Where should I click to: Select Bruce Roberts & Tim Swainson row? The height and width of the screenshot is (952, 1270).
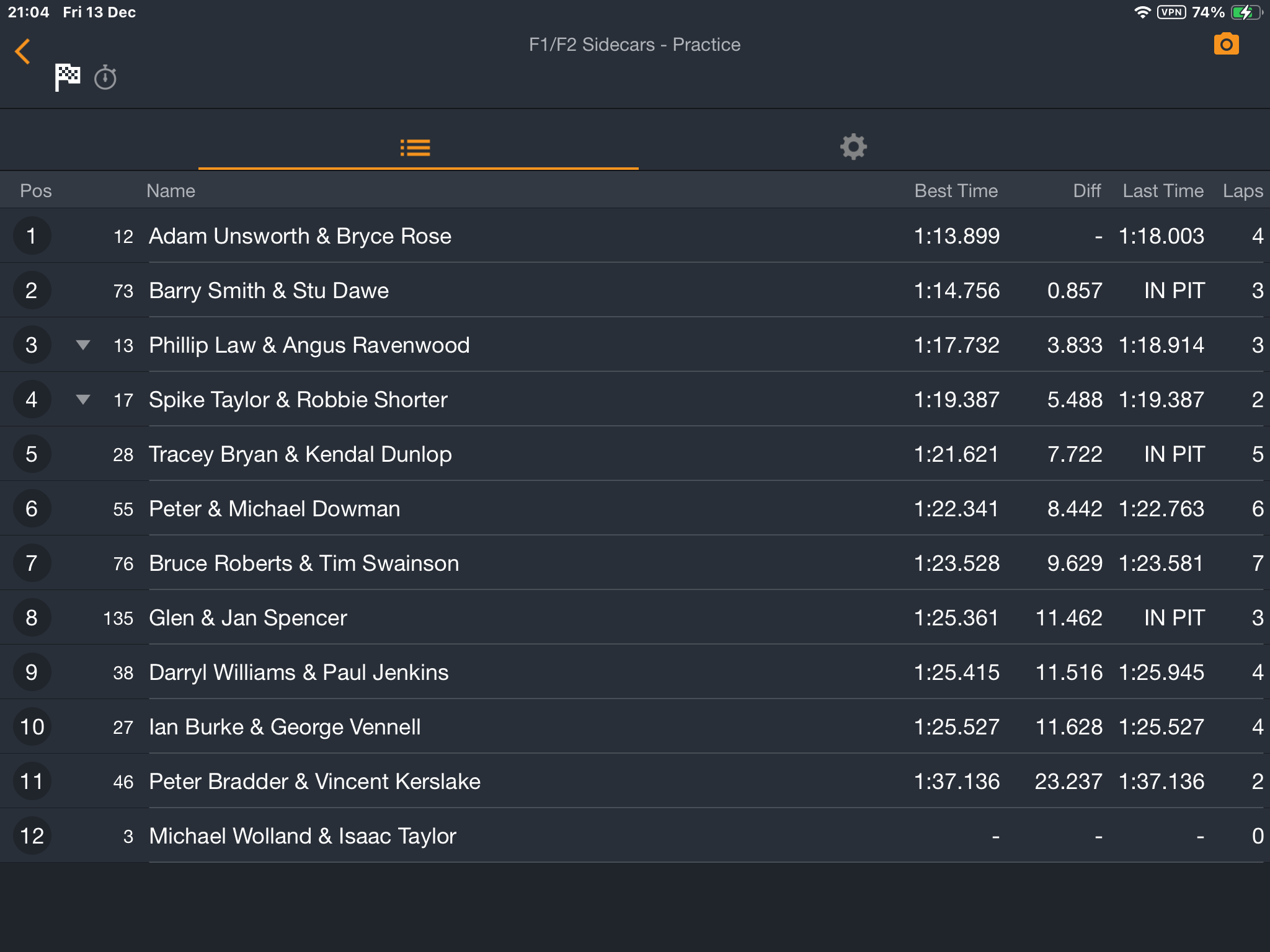tap(635, 563)
